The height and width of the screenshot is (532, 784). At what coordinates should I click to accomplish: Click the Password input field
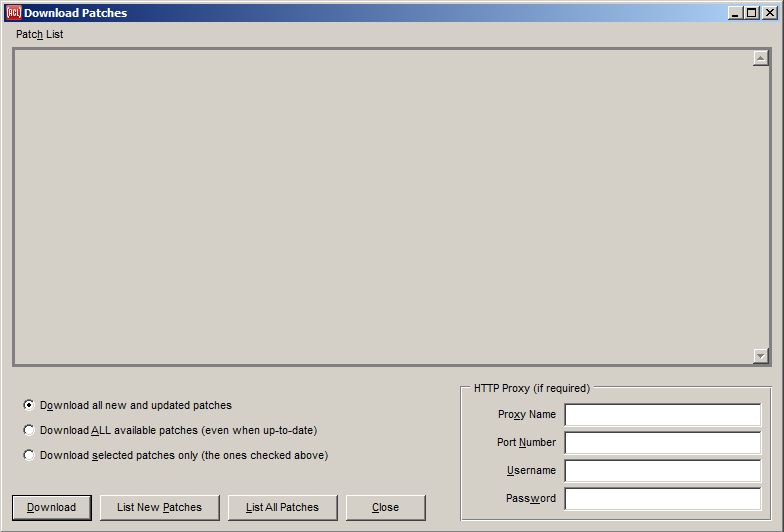click(x=662, y=499)
